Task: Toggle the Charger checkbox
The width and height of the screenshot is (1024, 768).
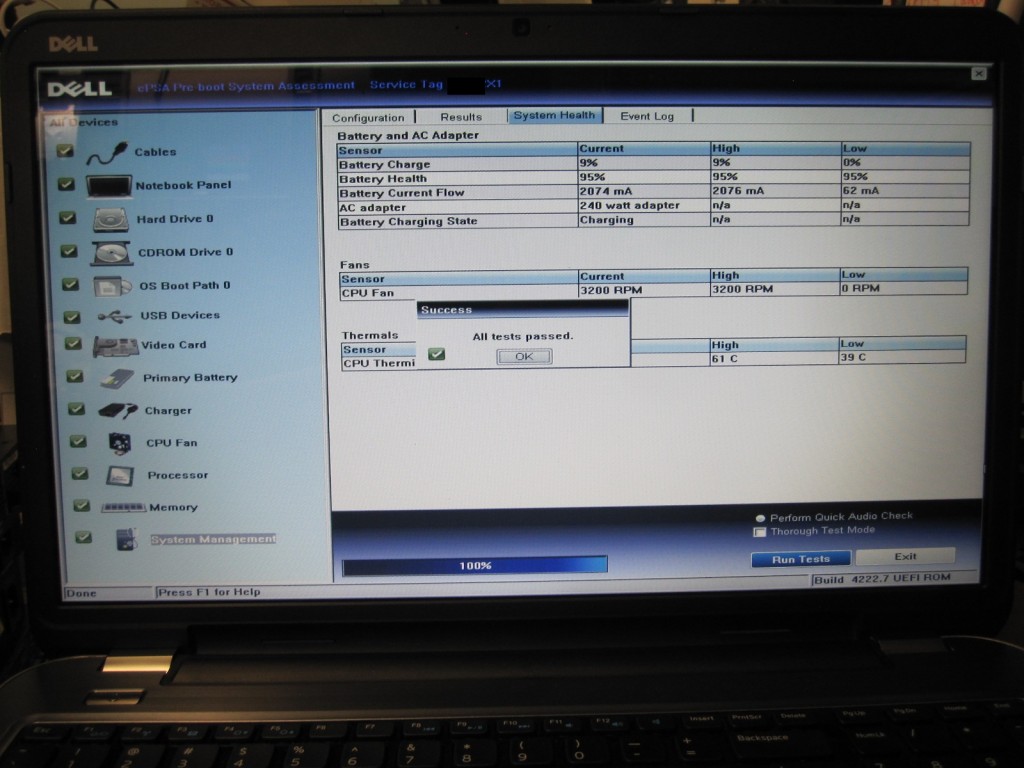Action: pos(76,409)
